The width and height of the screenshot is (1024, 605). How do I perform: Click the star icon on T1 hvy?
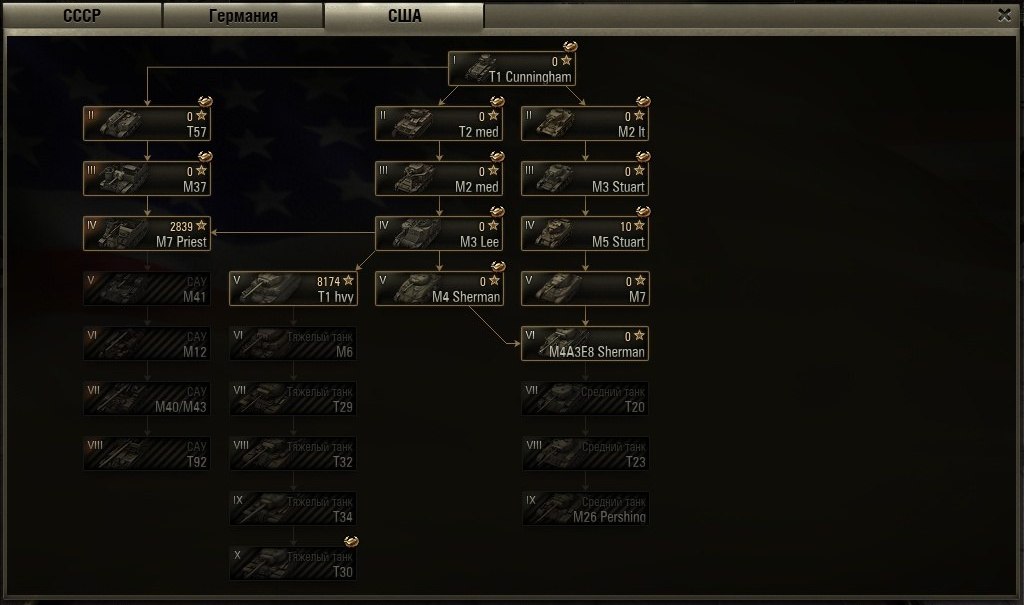click(x=349, y=280)
